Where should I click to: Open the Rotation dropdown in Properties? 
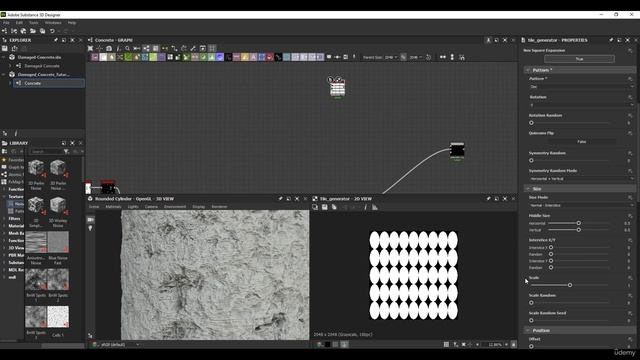click(x=582, y=105)
